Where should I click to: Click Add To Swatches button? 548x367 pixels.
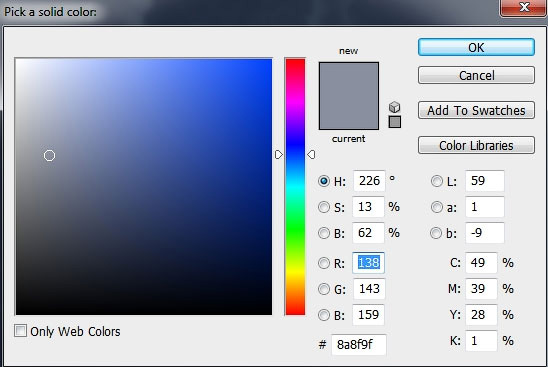click(x=476, y=110)
